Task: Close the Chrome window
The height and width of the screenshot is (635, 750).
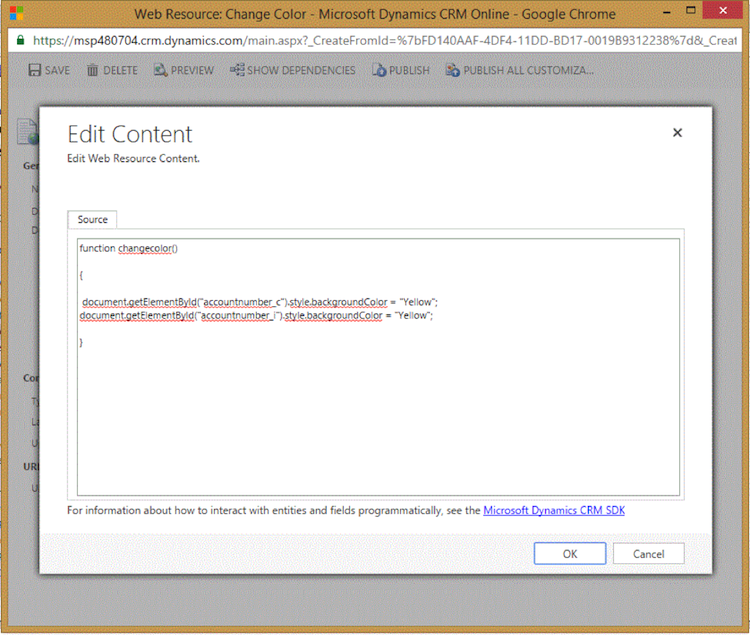Action: [722, 10]
